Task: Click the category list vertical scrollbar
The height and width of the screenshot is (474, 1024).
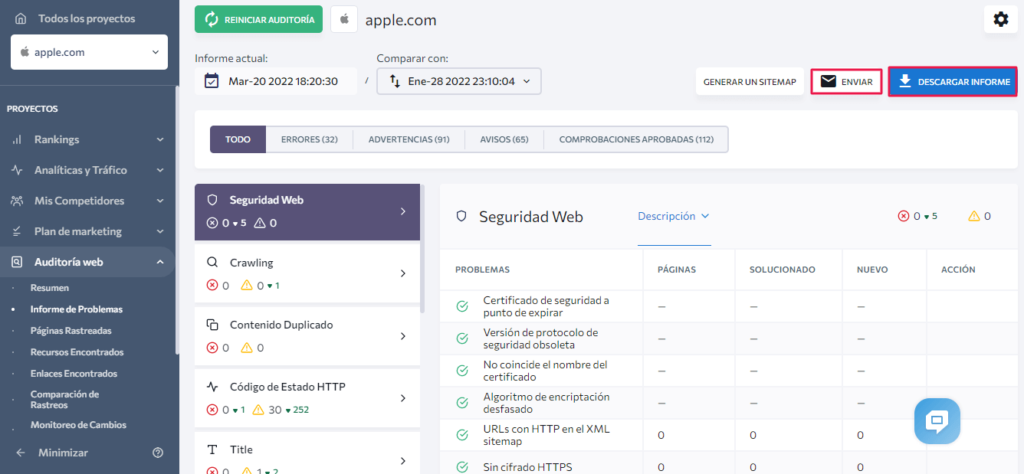Action: click(423, 248)
